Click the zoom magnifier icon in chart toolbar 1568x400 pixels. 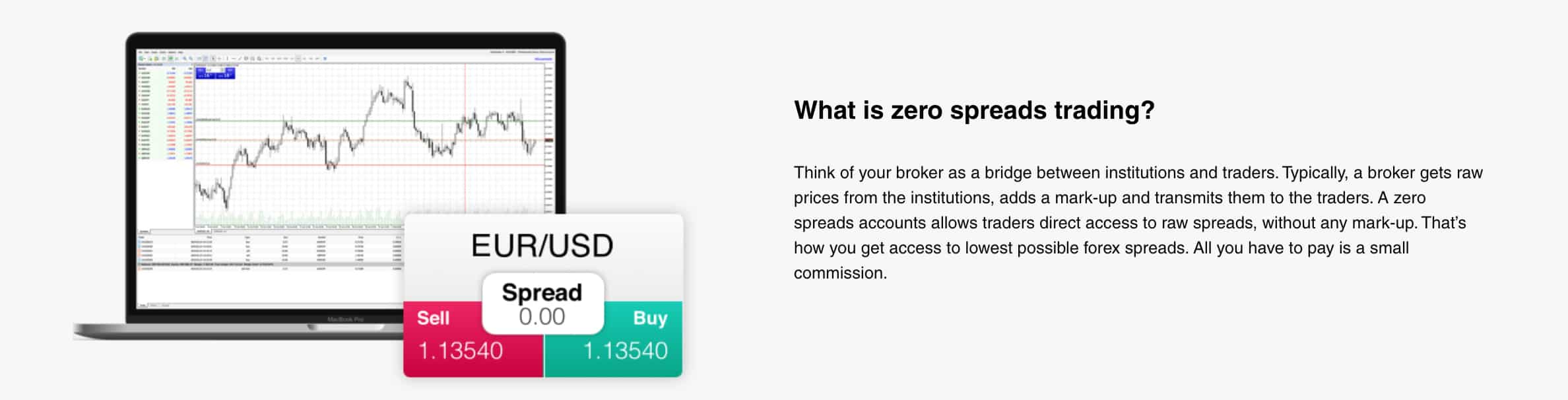pyautogui.click(x=185, y=59)
